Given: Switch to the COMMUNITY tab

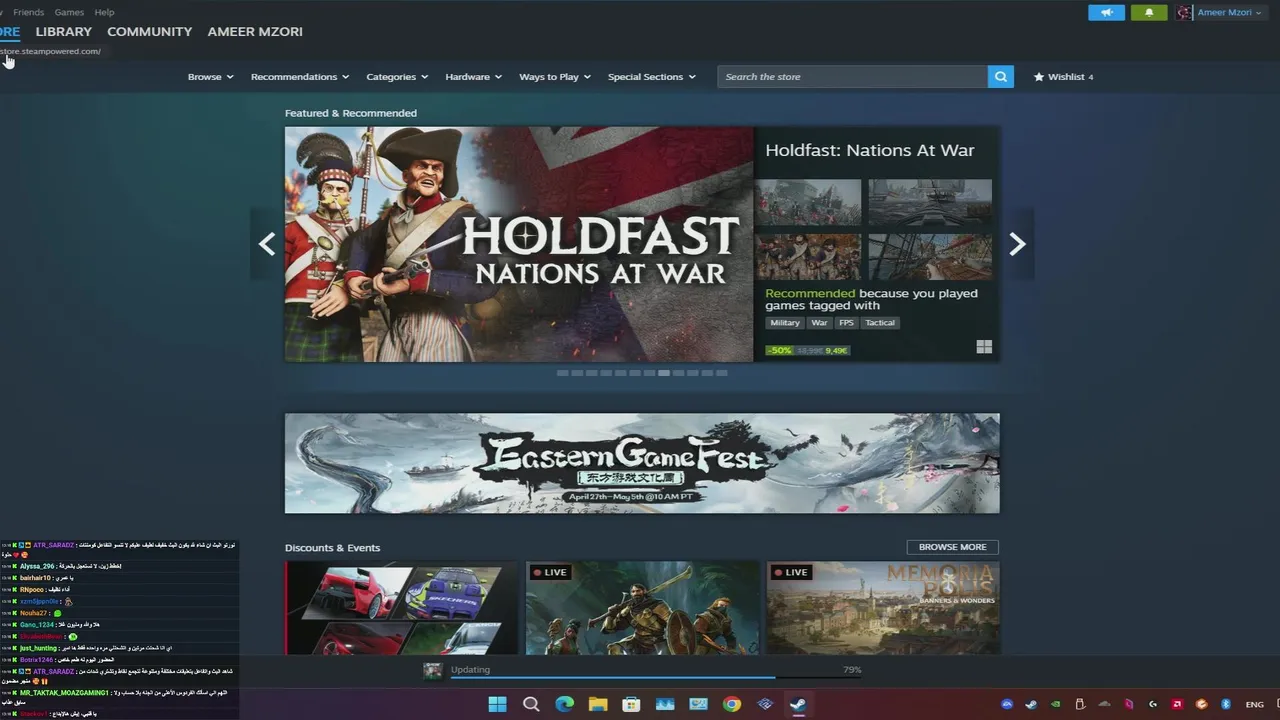Looking at the screenshot, I should pyautogui.click(x=149, y=32).
